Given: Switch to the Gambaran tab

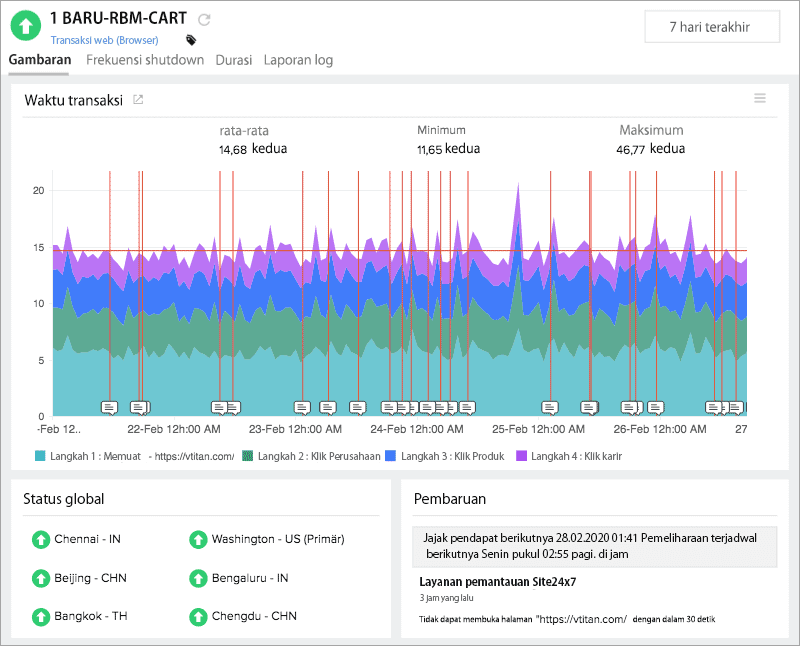Looking at the screenshot, I should tap(40, 60).
